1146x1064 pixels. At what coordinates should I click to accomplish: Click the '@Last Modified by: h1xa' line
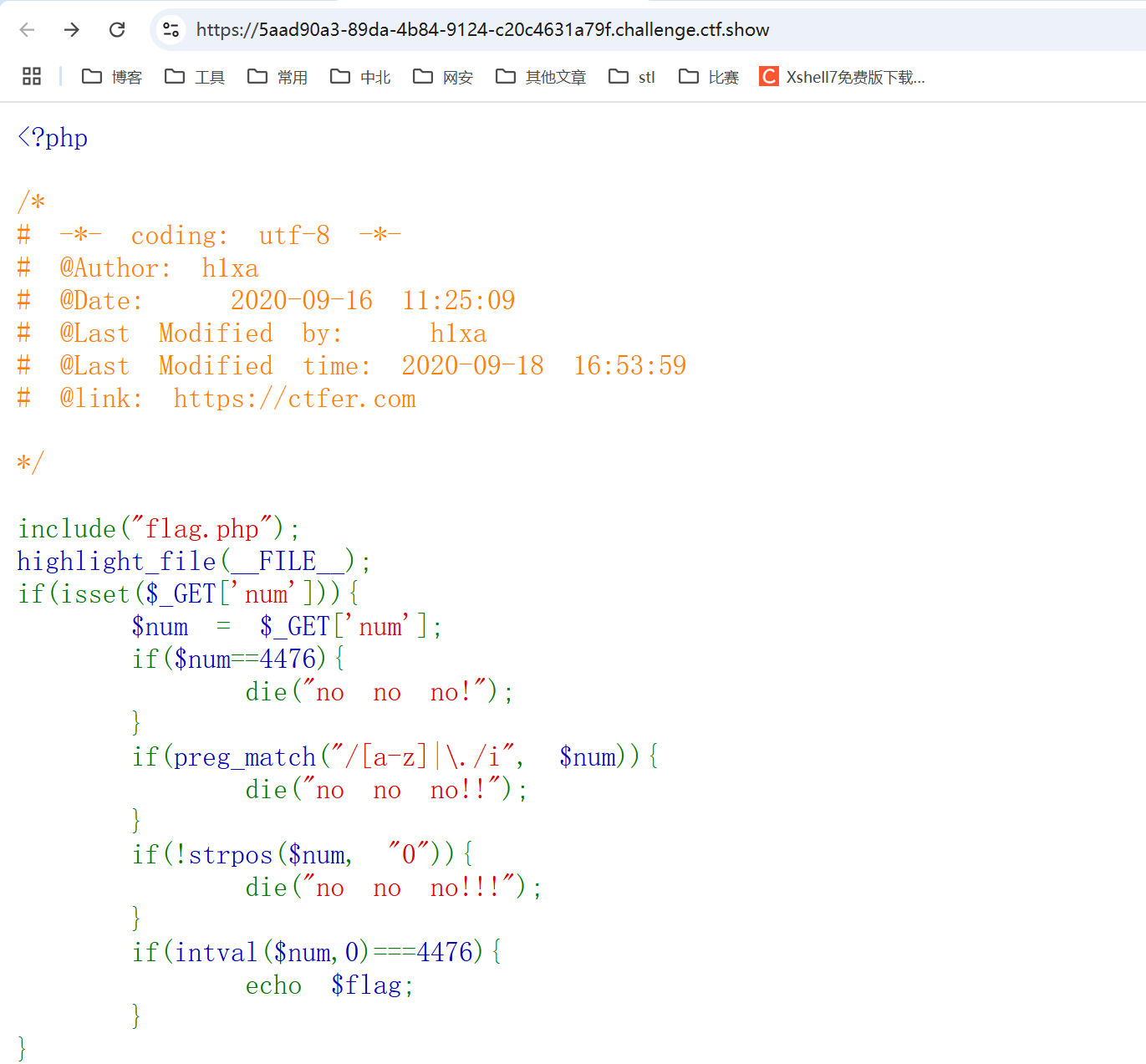252,333
